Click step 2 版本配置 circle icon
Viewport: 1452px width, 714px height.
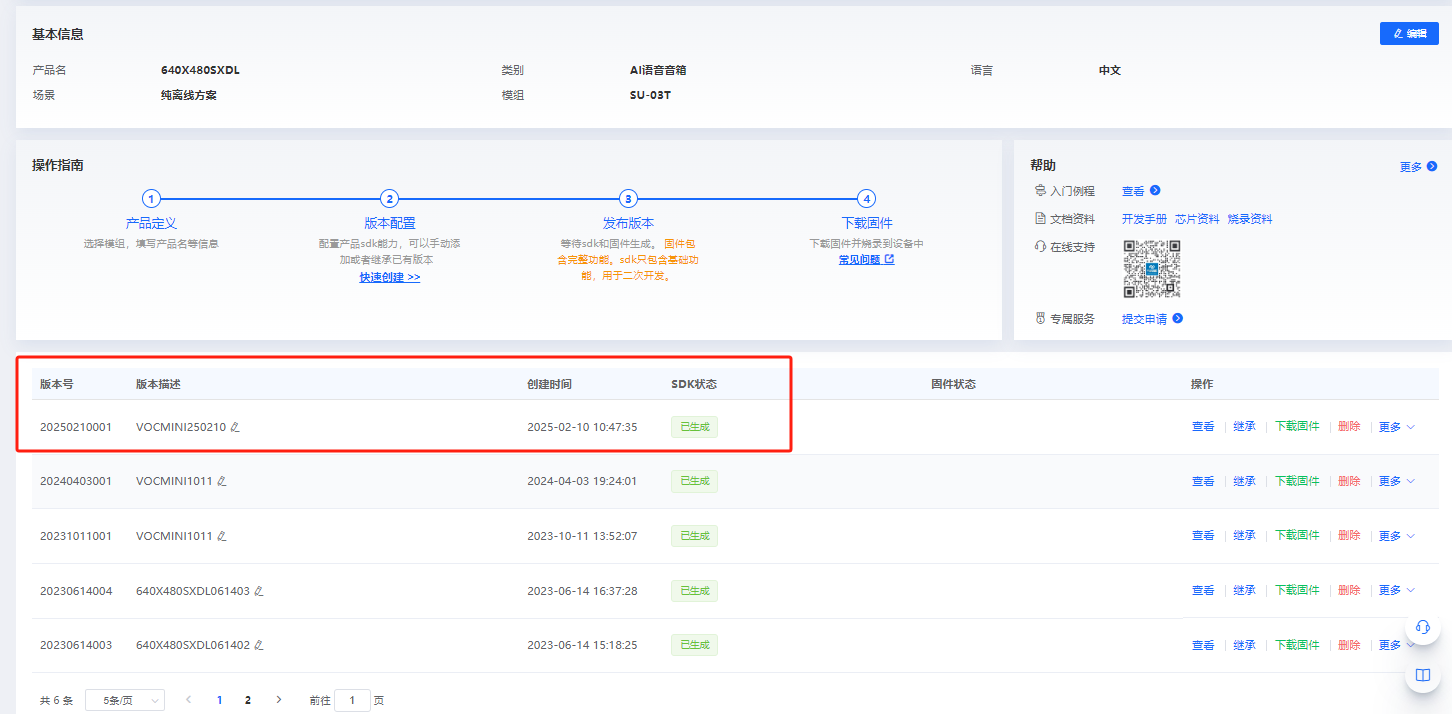(x=390, y=199)
